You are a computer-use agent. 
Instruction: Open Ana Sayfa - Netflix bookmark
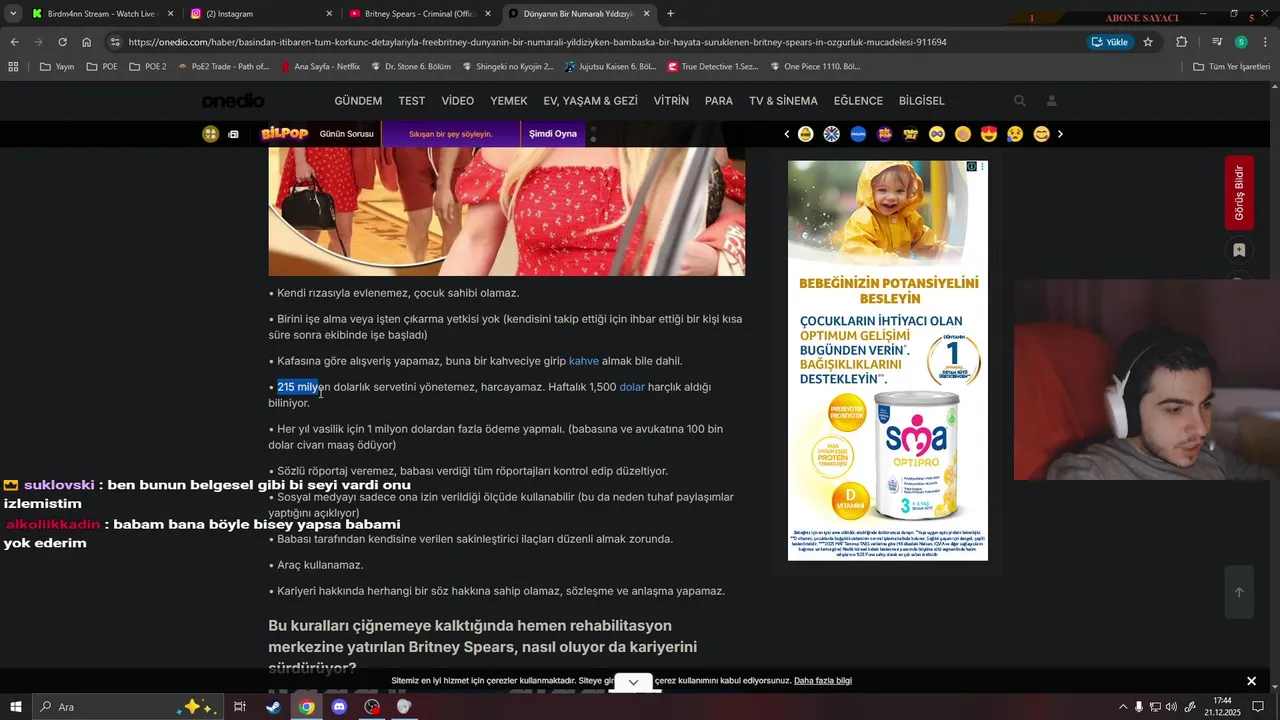(320, 67)
